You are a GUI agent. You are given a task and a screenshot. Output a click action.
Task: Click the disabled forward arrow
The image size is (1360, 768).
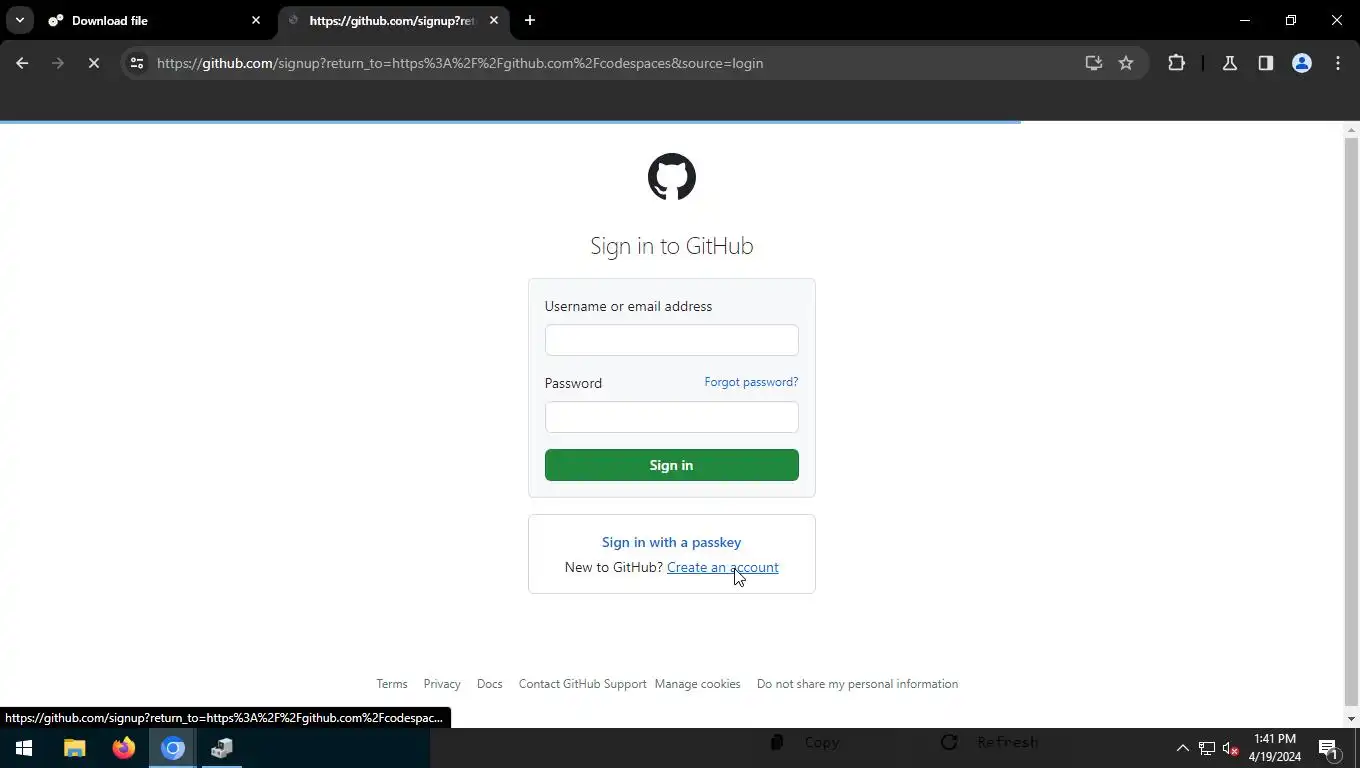click(58, 63)
